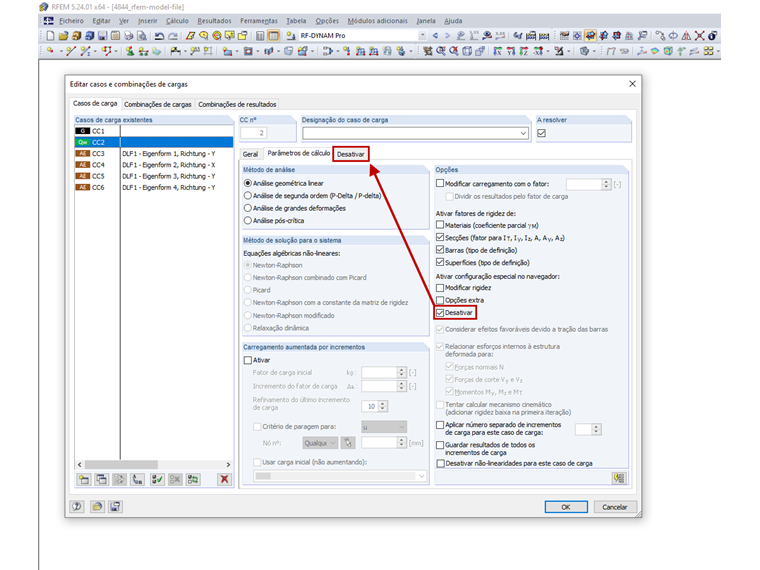This screenshot has height=570, width=760.
Task: Enable 'Modificar carregamento com o fator' checkbox
Action: tap(440, 184)
